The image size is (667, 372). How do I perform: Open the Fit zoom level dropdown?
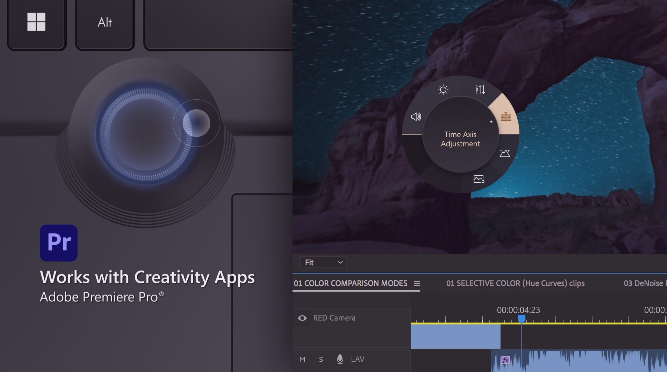coord(323,262)
